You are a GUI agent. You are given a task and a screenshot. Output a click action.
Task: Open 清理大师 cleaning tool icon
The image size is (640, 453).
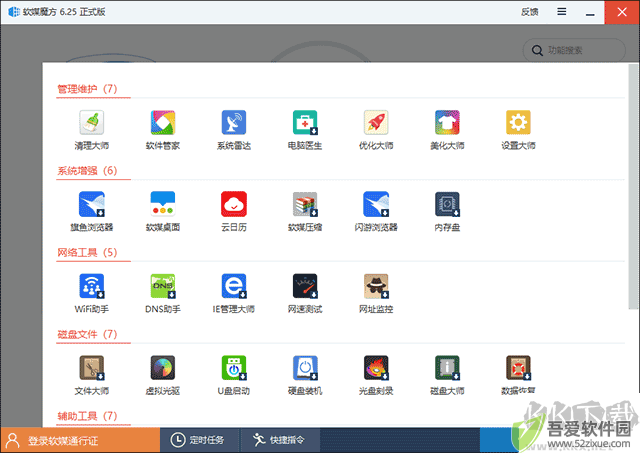pyautogui.click(x=91, y=122)
